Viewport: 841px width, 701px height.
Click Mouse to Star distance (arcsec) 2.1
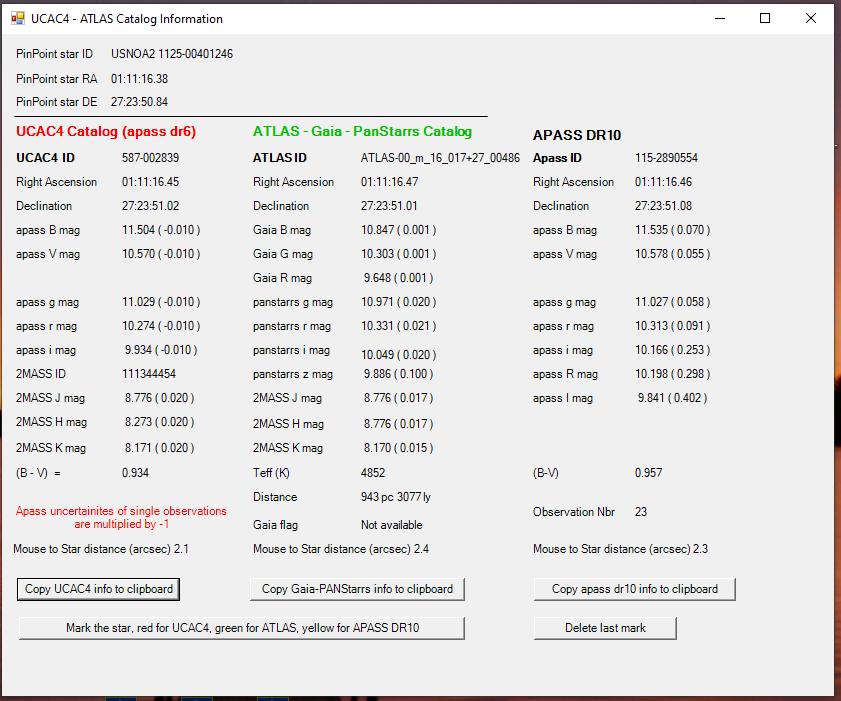click(x=101, y=549)
